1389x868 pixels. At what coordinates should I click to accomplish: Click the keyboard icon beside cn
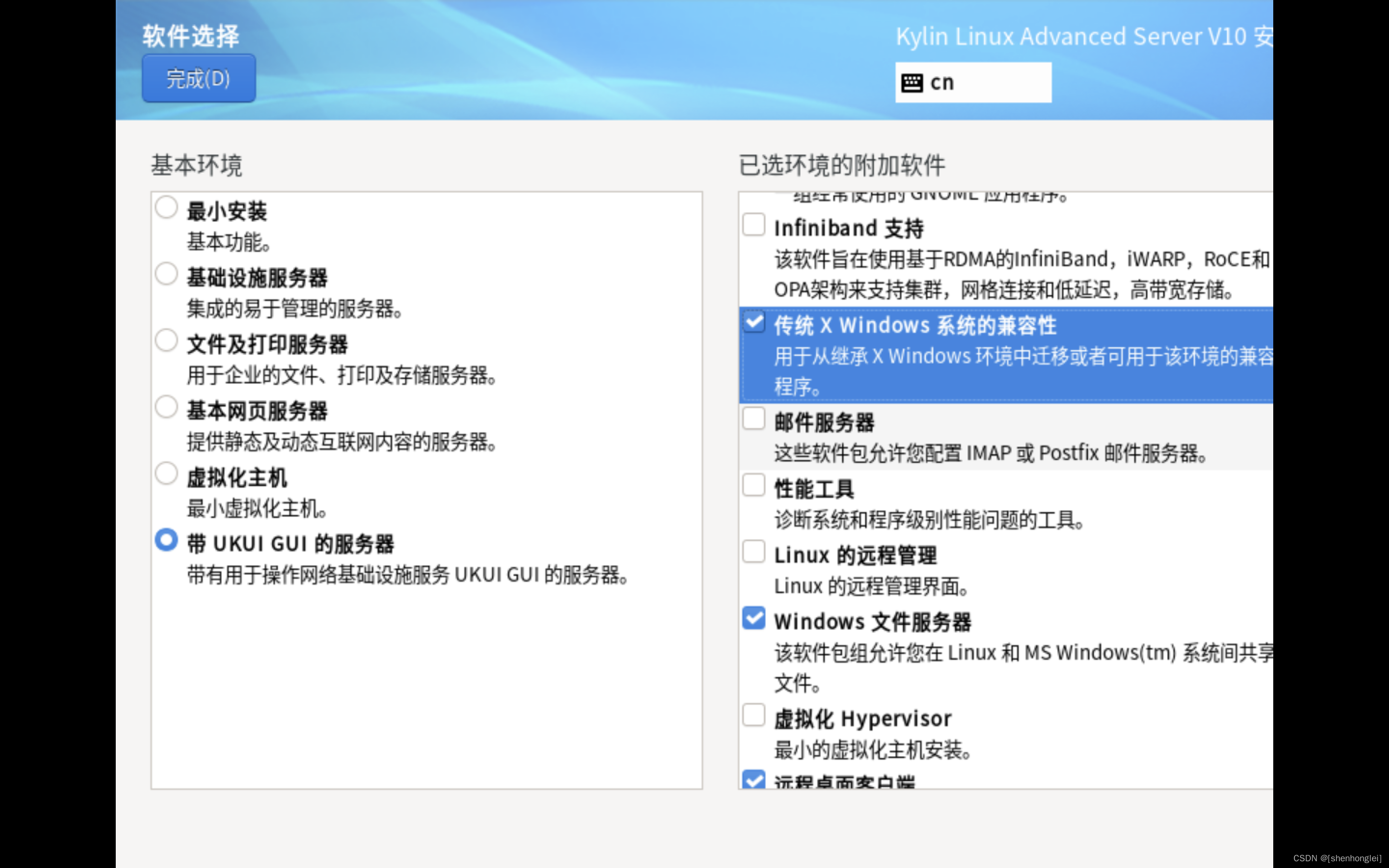(912, 82)
